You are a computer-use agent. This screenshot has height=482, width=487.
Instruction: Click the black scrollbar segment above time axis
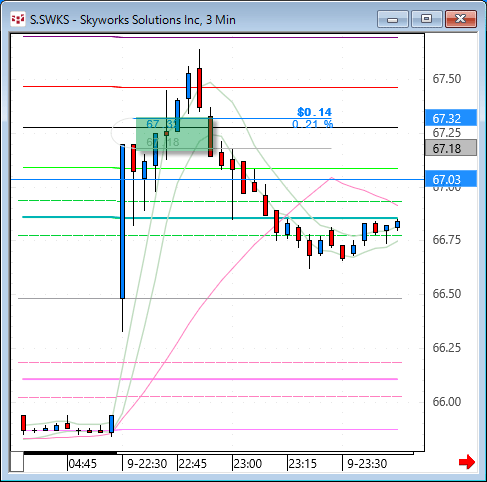70,453
